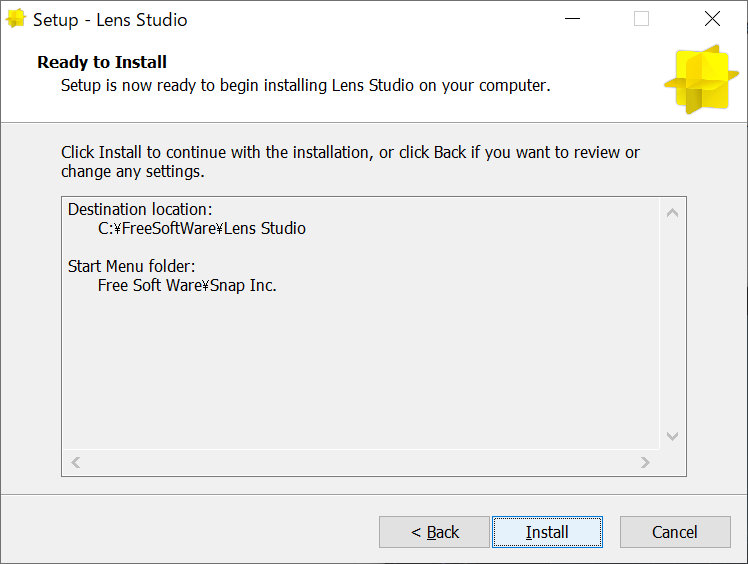This screenshot has height=564, width=748.
Task: Click the 'Setup is now ready' subtitle text
Action: click(x=305, y=85)
